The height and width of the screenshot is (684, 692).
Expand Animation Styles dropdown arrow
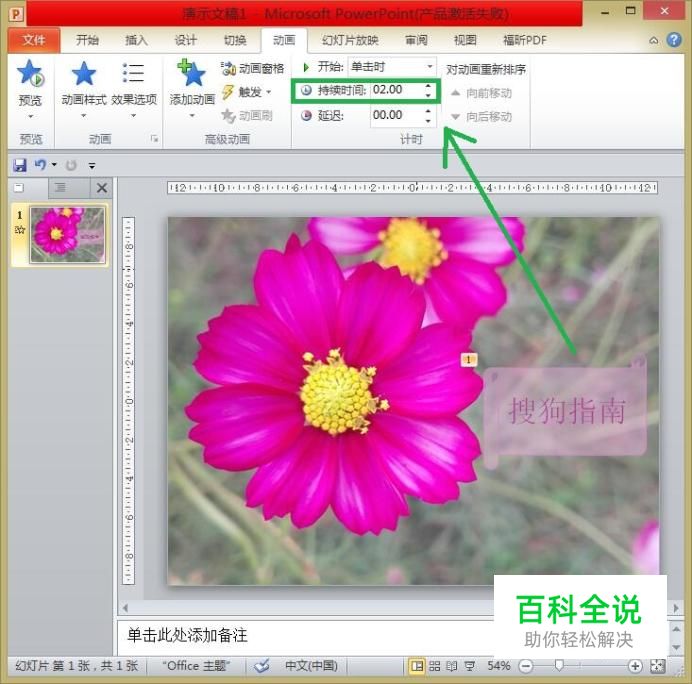pos(83,116)
